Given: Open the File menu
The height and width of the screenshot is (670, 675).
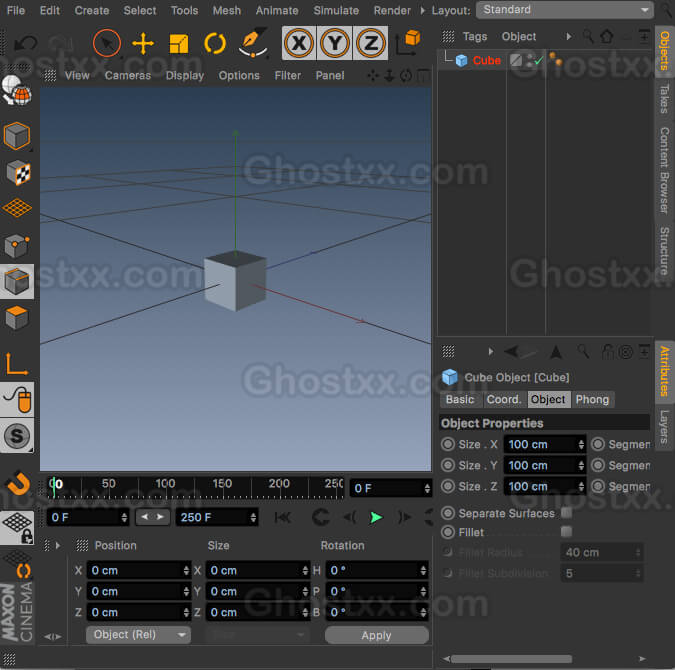Looking at the screenshot, I should pyautogui.click(x=16, y=10).
